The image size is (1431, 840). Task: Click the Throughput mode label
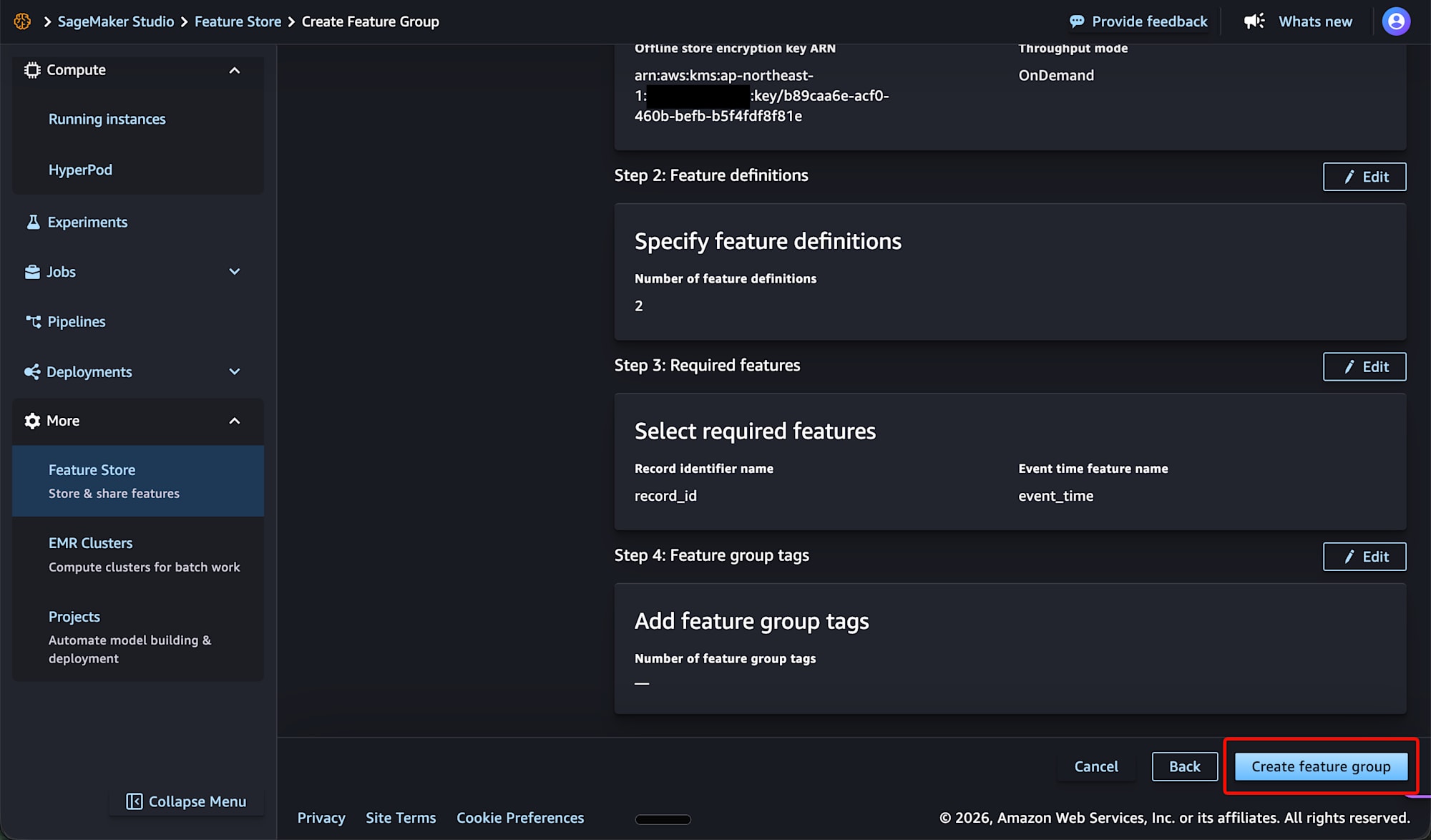[1073, 49]
